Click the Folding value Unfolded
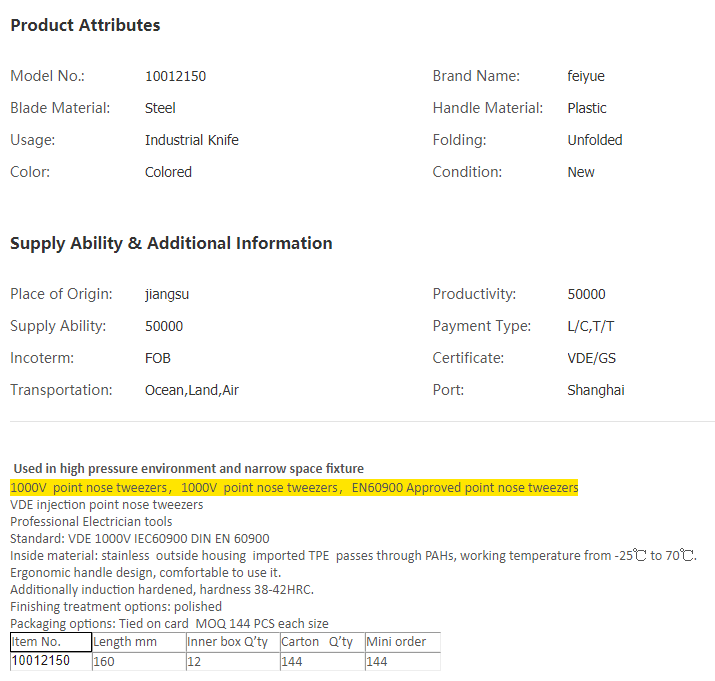The height and width of the screenshot is (681, 715). point(595,140)
